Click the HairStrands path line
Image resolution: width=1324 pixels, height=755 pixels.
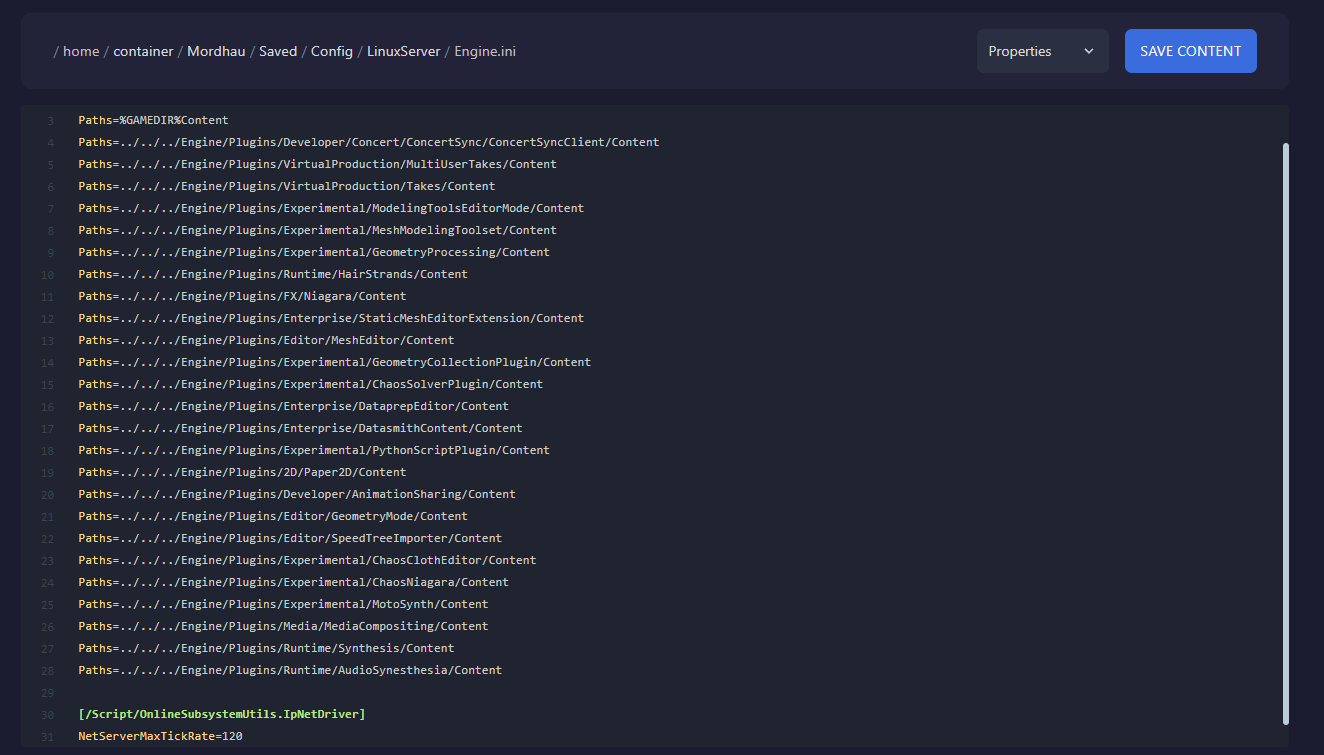(273, 274)
